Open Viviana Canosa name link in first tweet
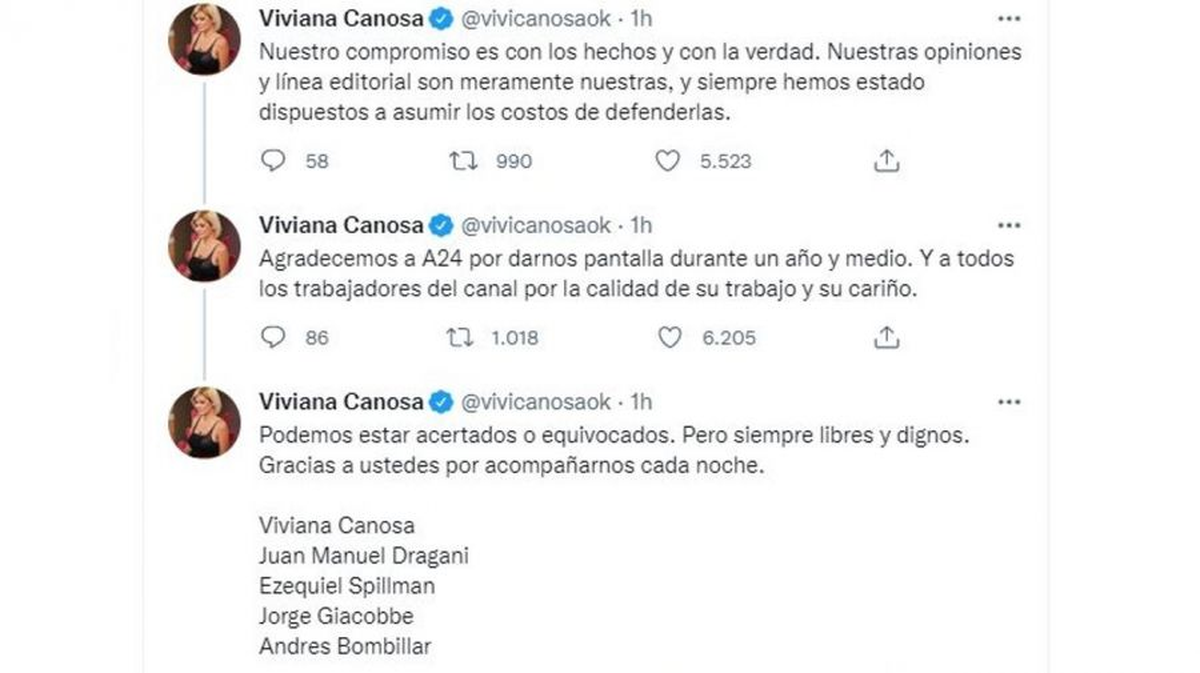Viewport: 1200px width, 673px height. point(341,18)
